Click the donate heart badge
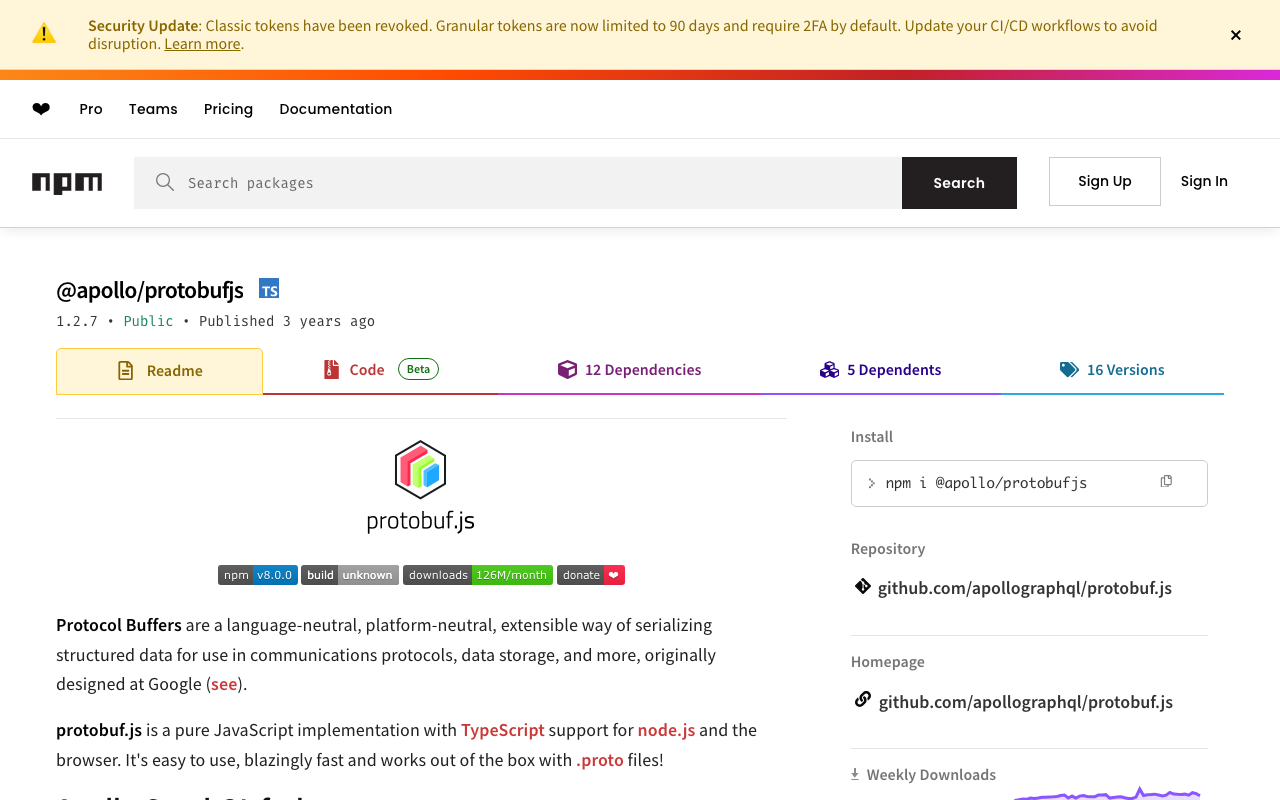Viewport: 1280px width, 800px height. pos(591,575)
